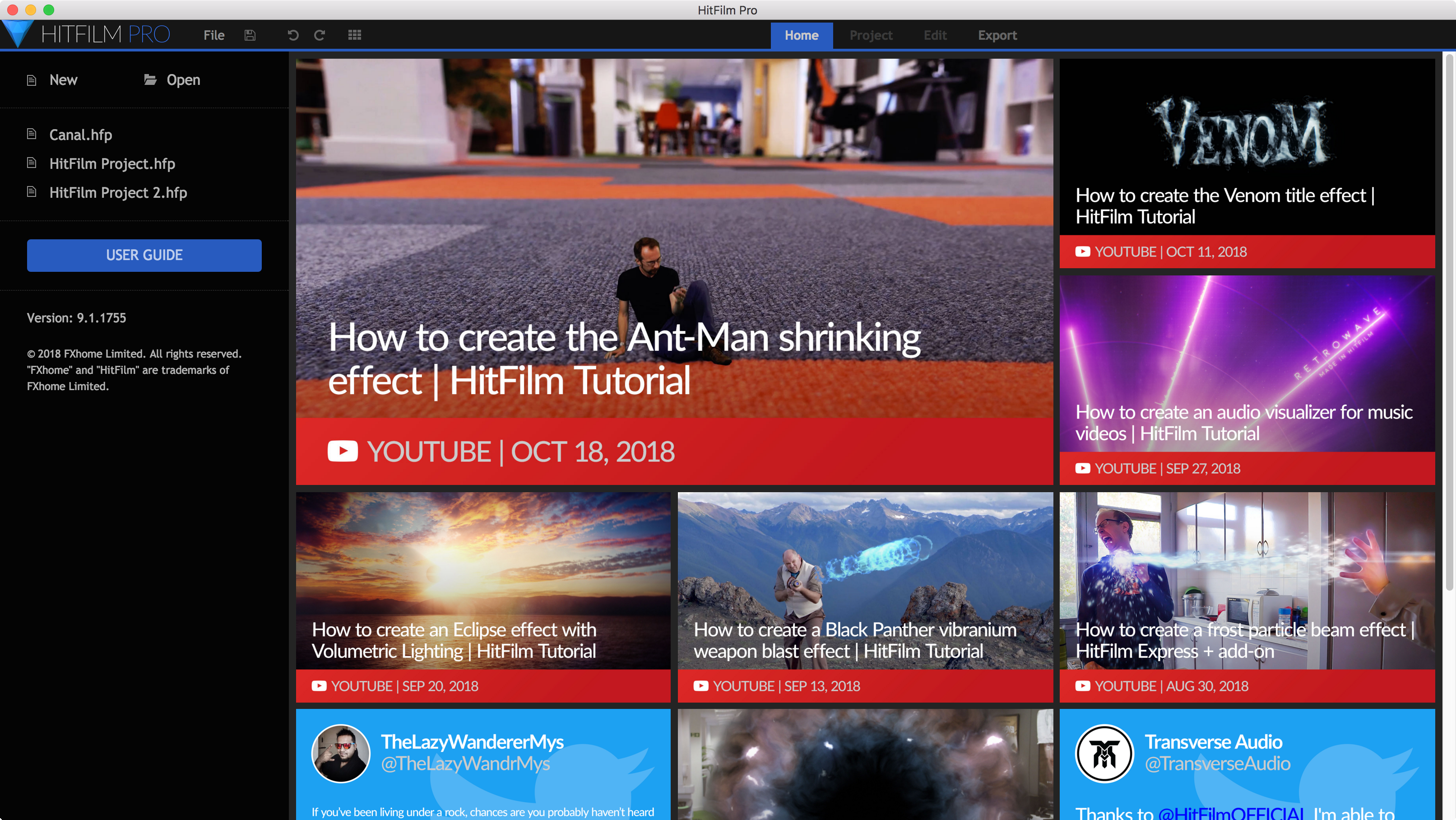Open Canal.hfp project file
Screen dimensions: 1456x820
coord(80,133)
